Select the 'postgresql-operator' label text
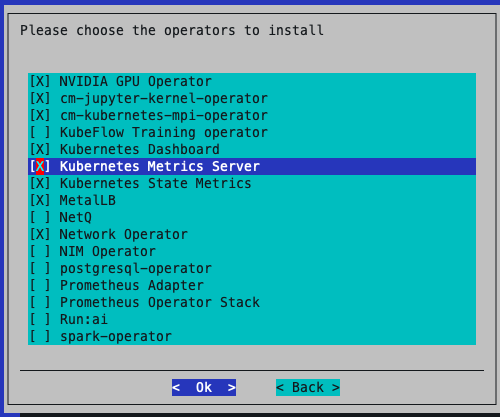 click(136, 269)
